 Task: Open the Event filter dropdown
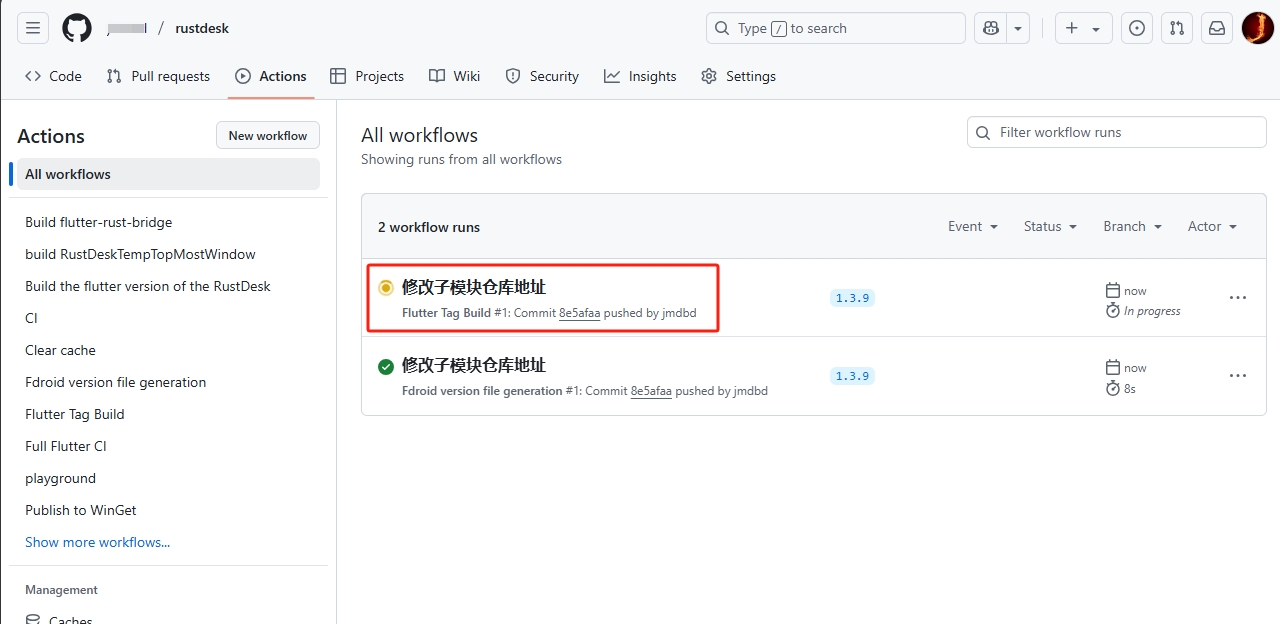pyautogui.click(x=973, y=226)
